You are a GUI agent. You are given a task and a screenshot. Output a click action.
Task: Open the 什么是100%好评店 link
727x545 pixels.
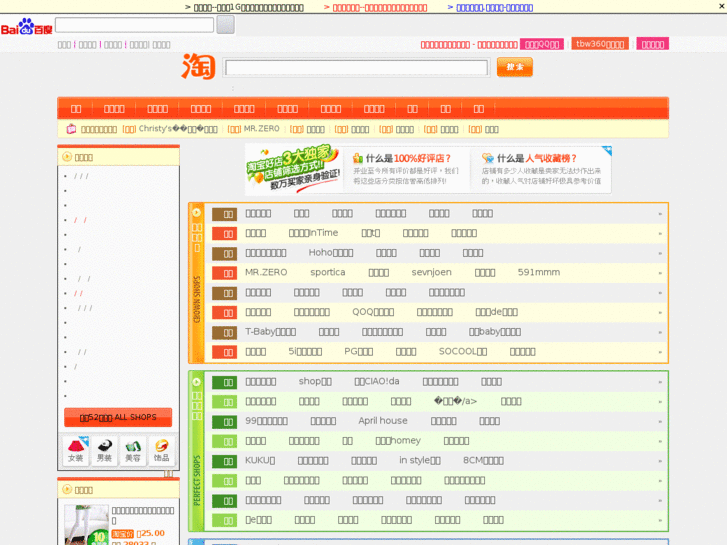(408, 158)
